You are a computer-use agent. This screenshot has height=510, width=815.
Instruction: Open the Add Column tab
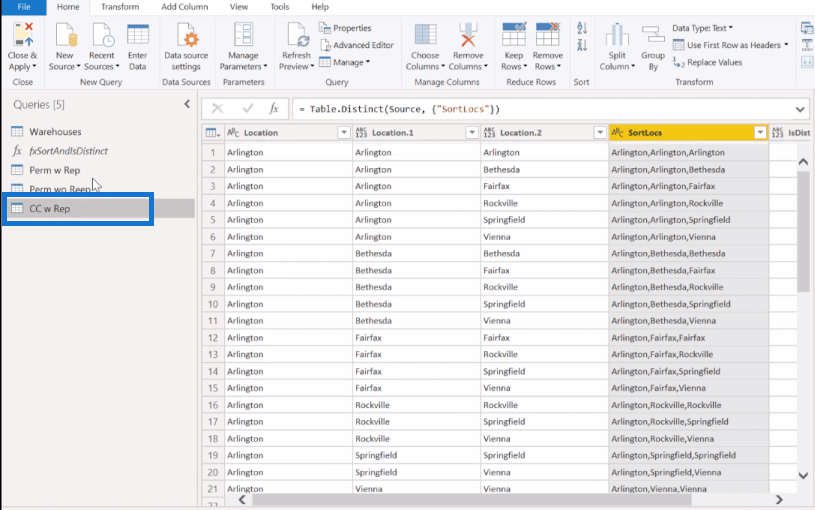(183, 7)
